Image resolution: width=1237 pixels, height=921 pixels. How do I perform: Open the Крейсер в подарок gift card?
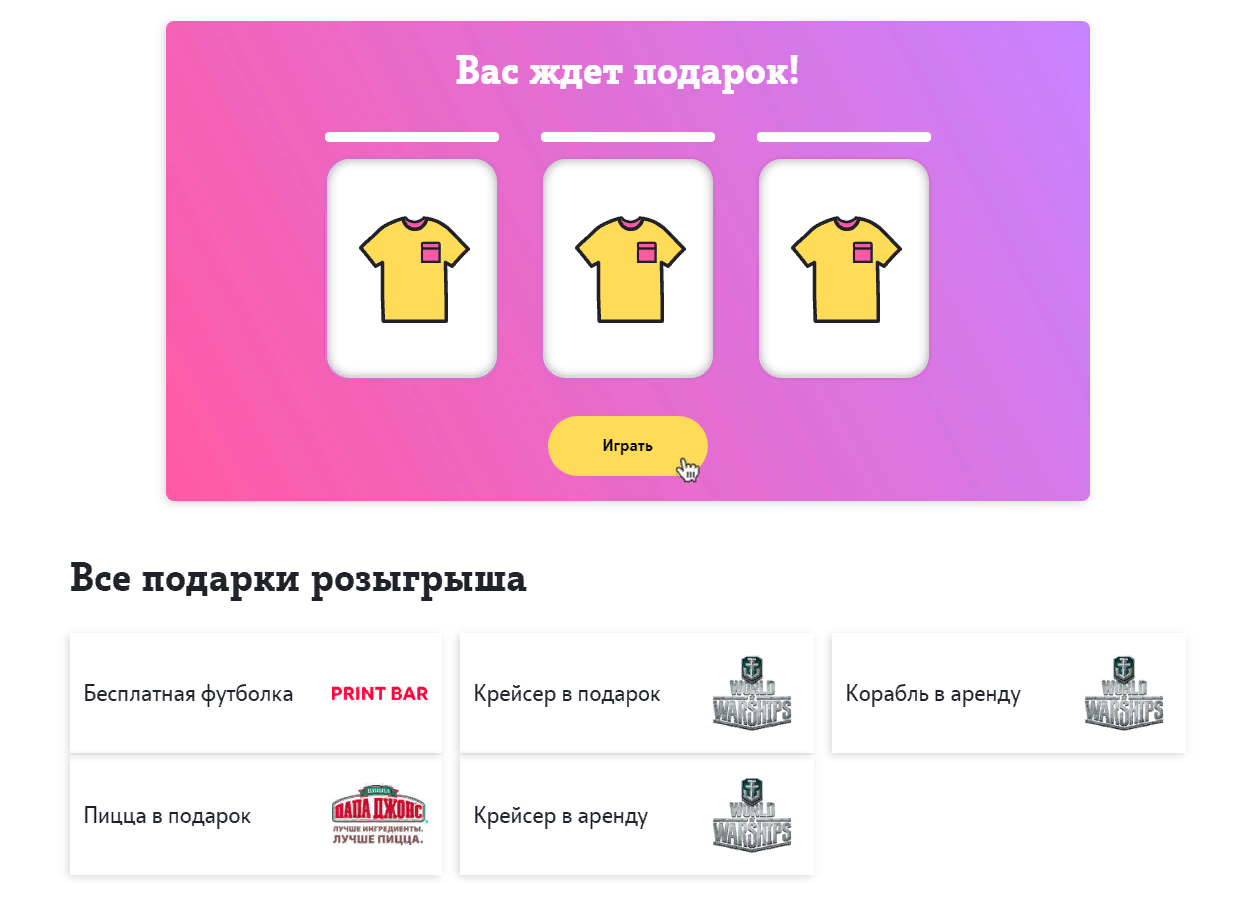[637, 693]
